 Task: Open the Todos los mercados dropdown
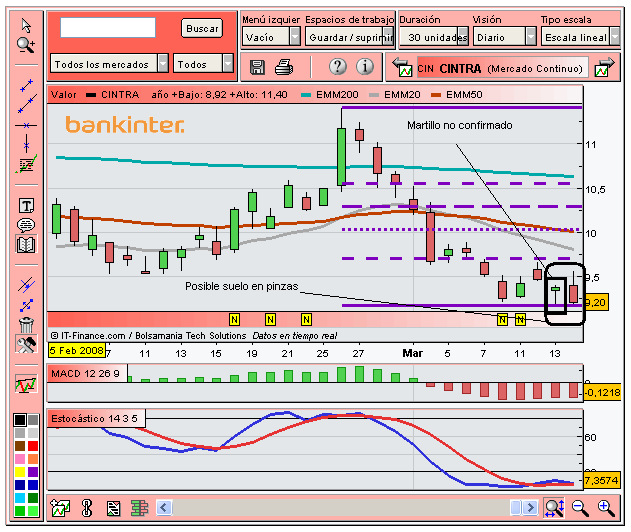109,64
